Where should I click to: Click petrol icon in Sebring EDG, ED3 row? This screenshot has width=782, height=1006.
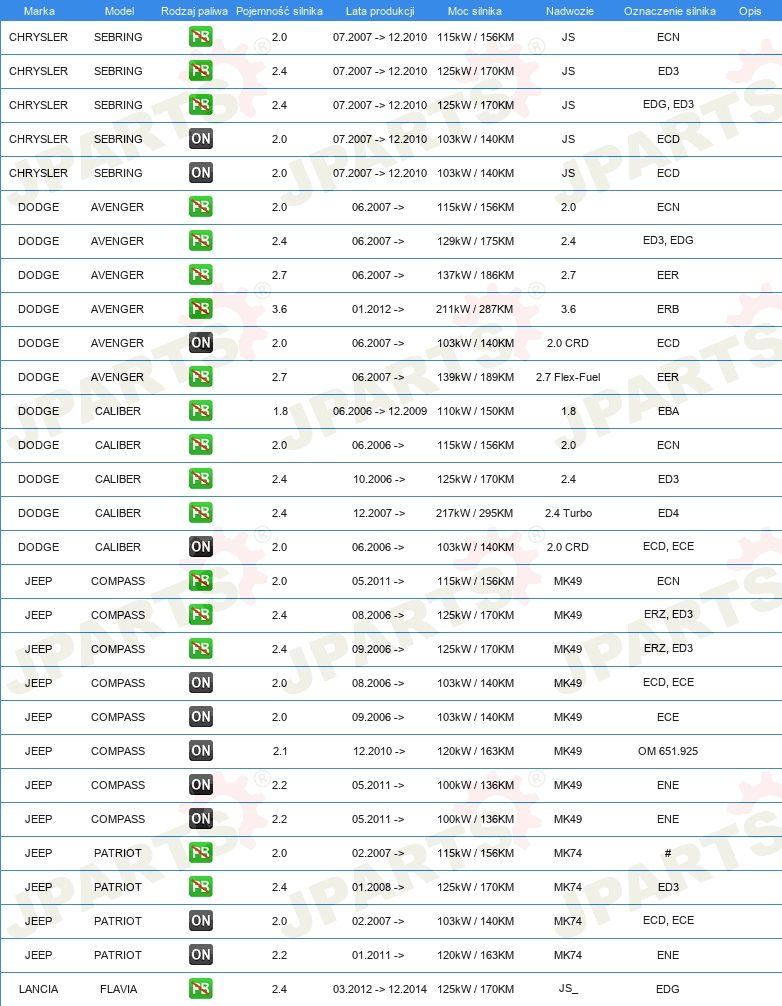pyautogui.click(x=201, y=105)
